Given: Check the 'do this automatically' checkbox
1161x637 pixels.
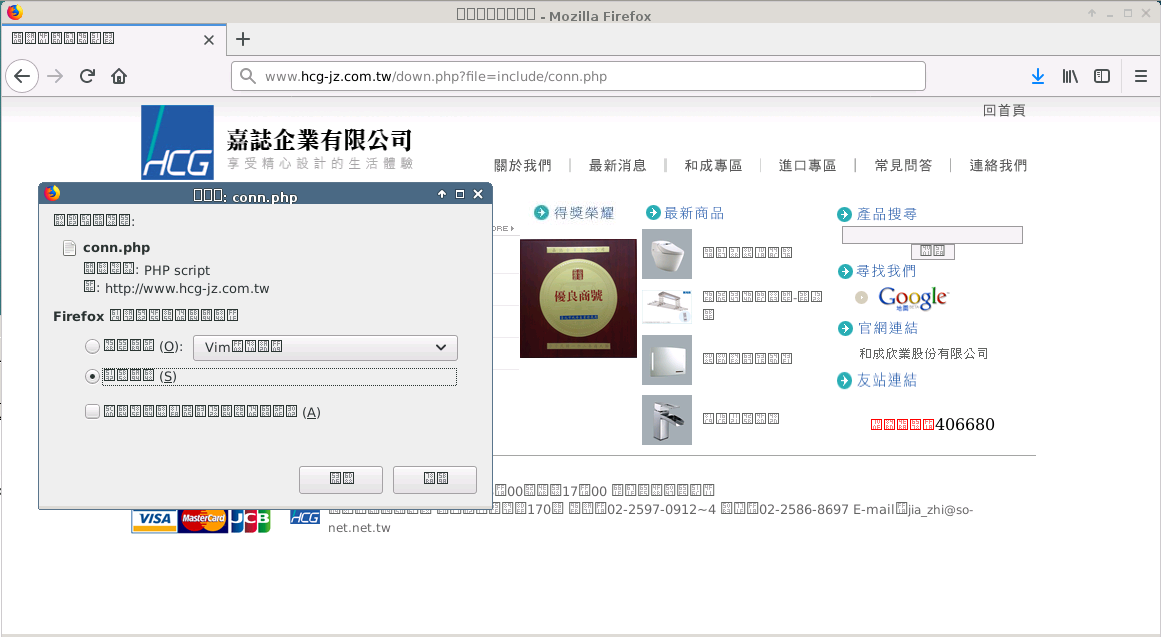Looking at the screenshot, I should (x=92, y=412).
